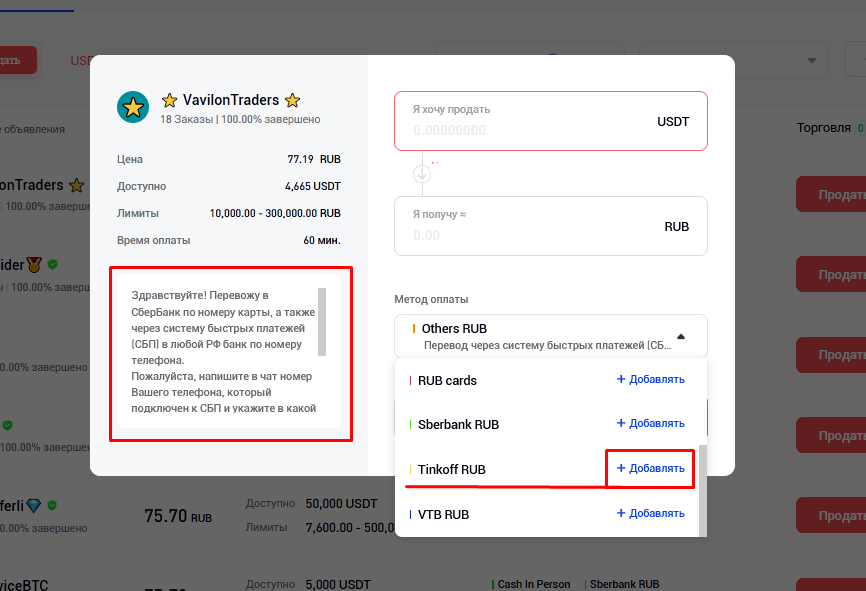Click the Продать button in the onTraders row
The height and width of the screenshot is (591, 866).
[831, 194]
